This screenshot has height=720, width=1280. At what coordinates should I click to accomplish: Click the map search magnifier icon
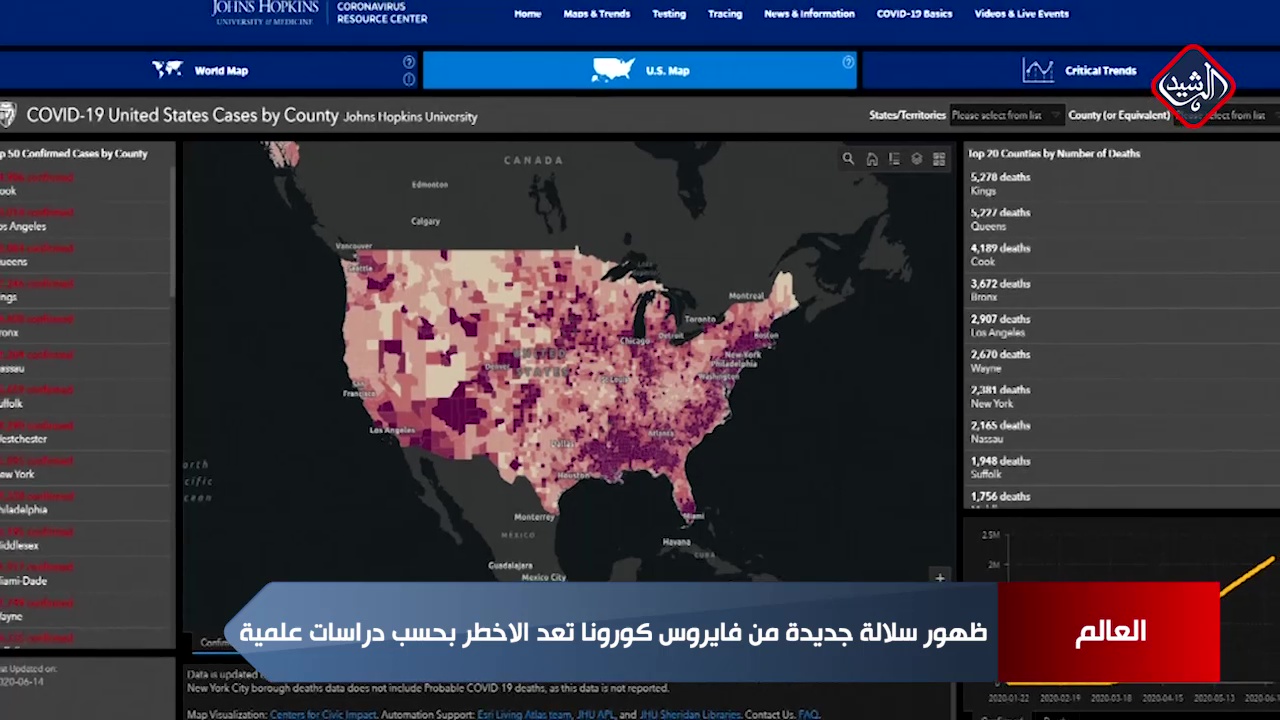(848, 159)
